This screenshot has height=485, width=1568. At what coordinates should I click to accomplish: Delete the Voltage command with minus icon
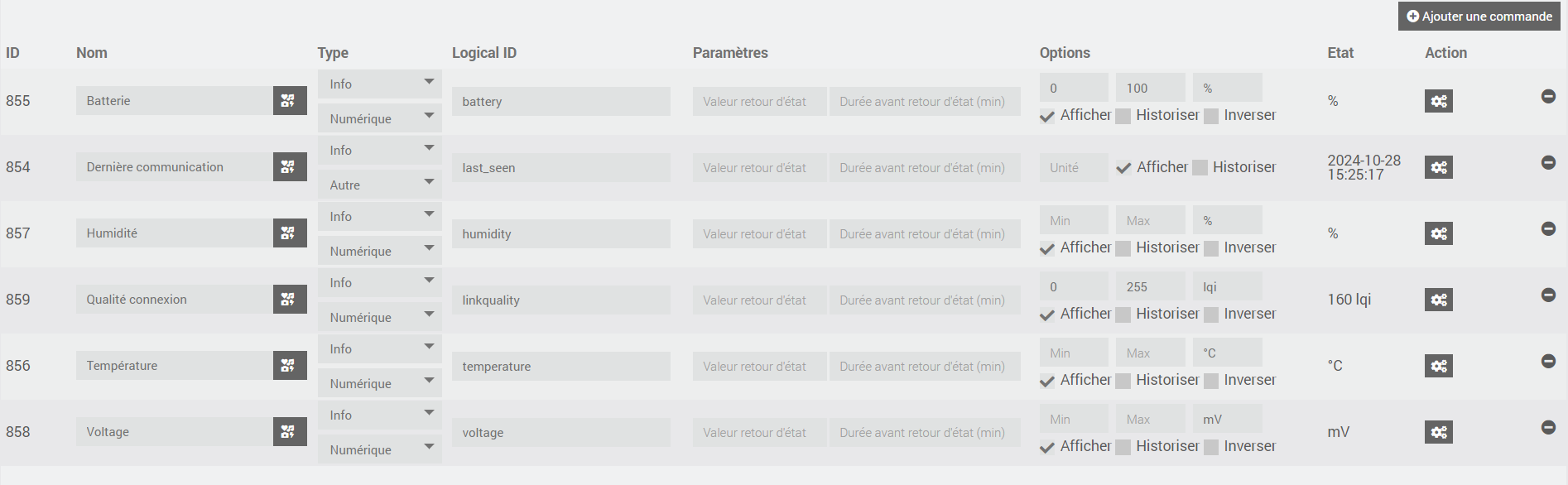pyautogui.click(x=1547, y=428)
